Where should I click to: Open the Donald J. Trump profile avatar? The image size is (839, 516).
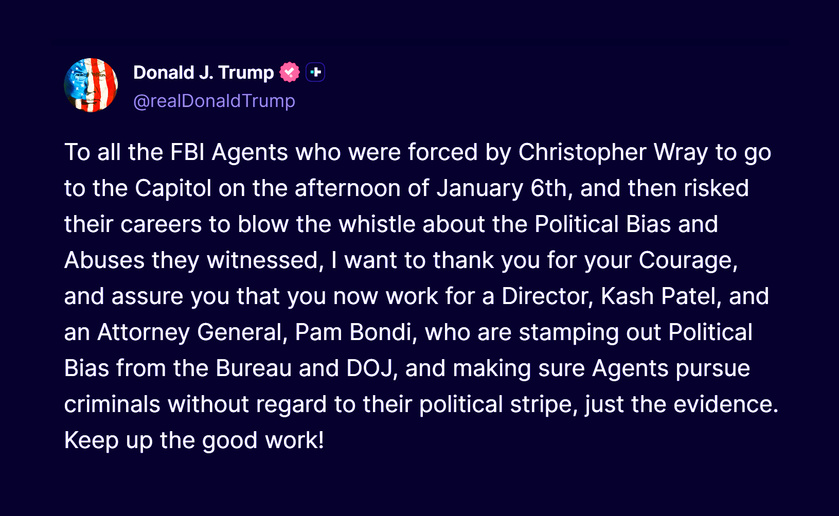point(91,84)
